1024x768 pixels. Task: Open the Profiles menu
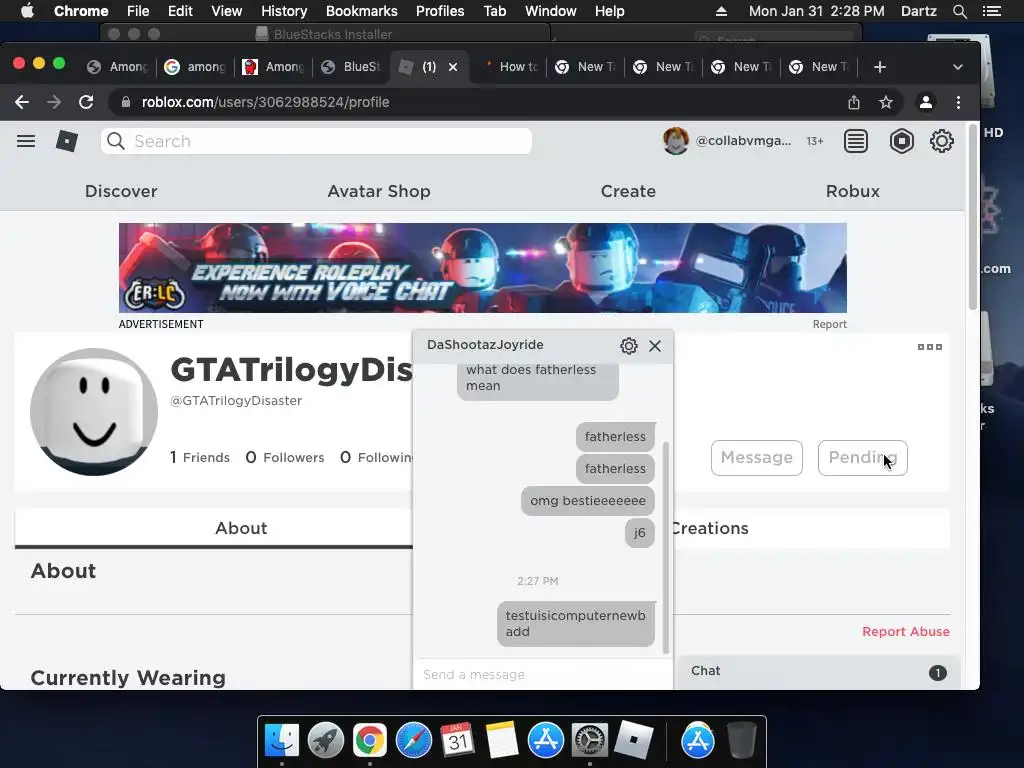[440, 11]
